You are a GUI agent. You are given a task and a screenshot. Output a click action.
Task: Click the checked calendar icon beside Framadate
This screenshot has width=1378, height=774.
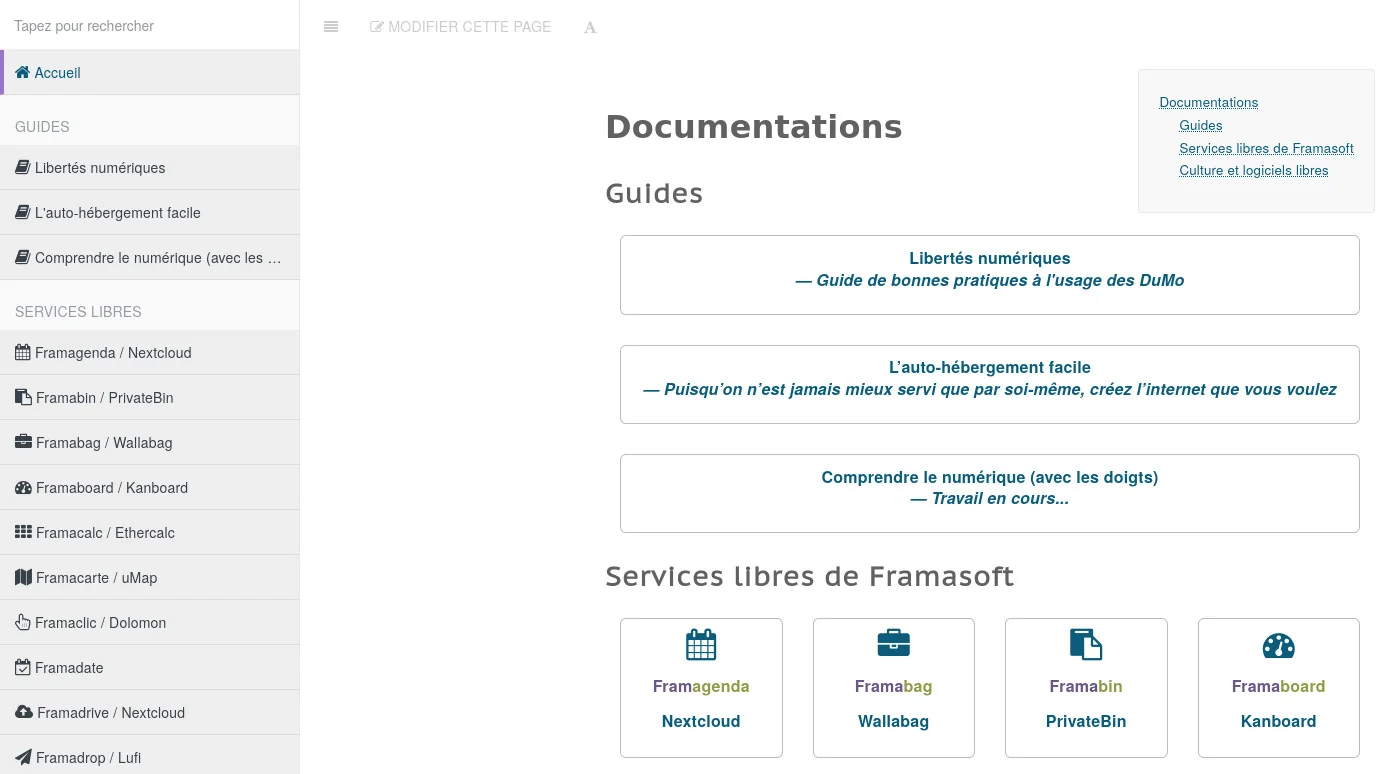pos(22,668)
